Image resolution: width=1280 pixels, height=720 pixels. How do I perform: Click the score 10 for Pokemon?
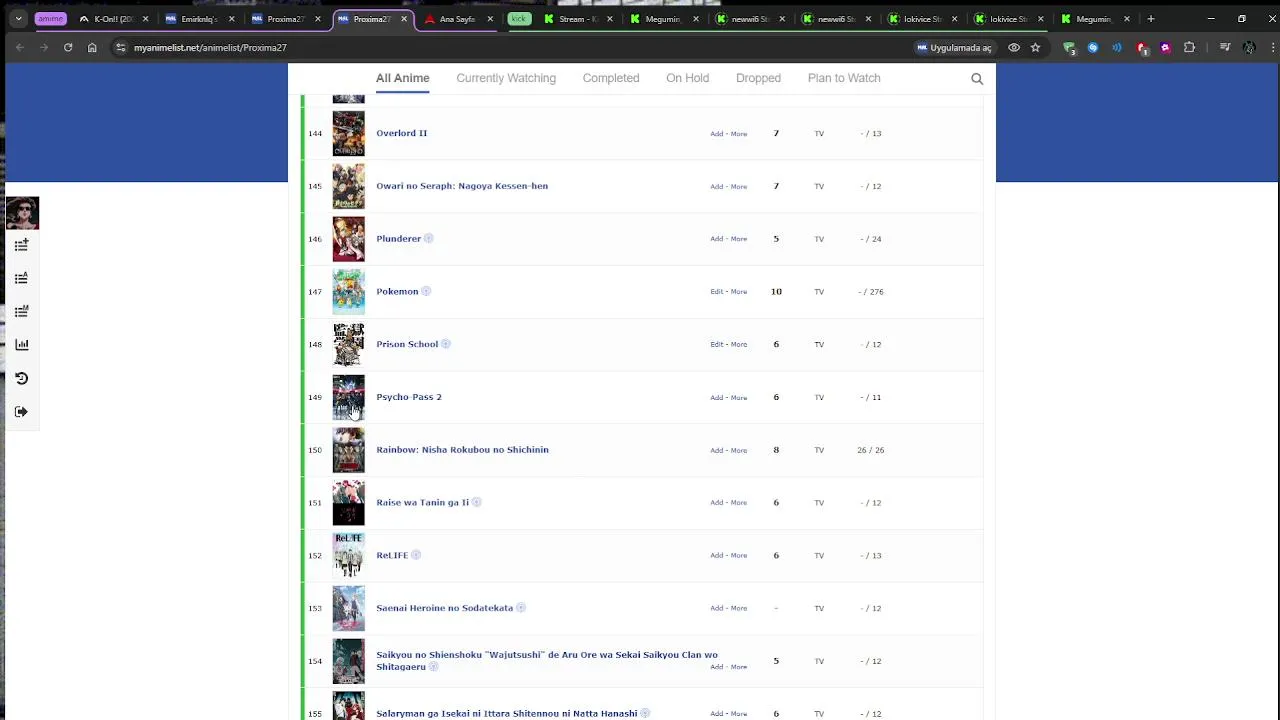coord(776,292)
